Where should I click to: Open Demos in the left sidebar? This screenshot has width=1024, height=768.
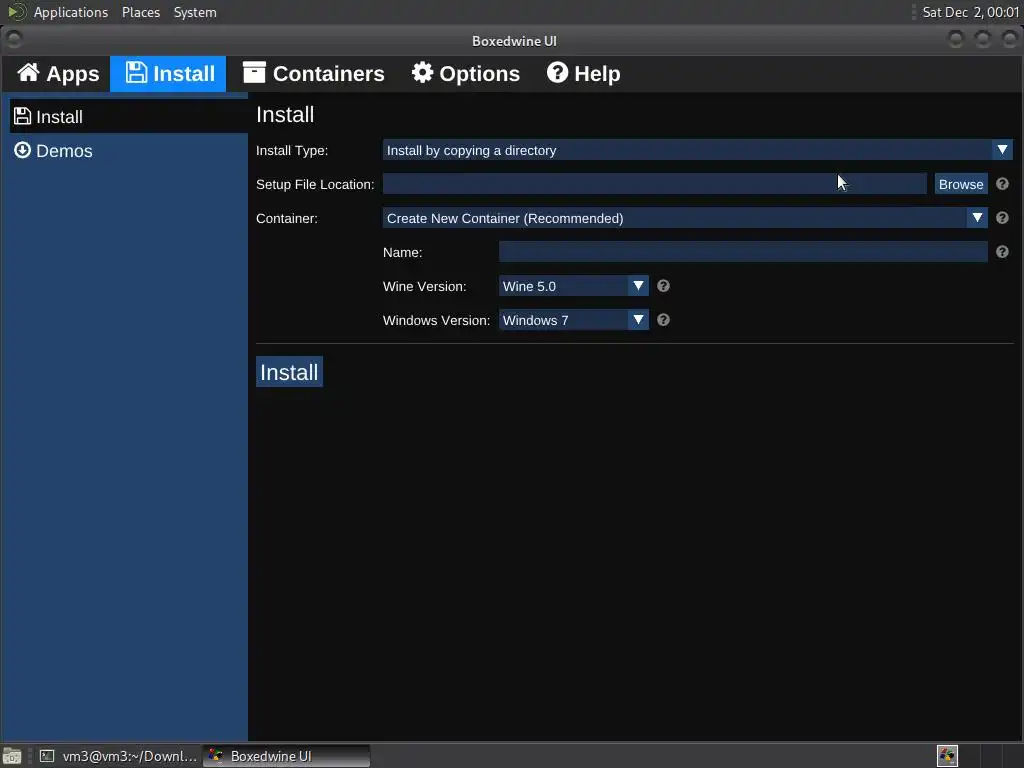[129, 150]
